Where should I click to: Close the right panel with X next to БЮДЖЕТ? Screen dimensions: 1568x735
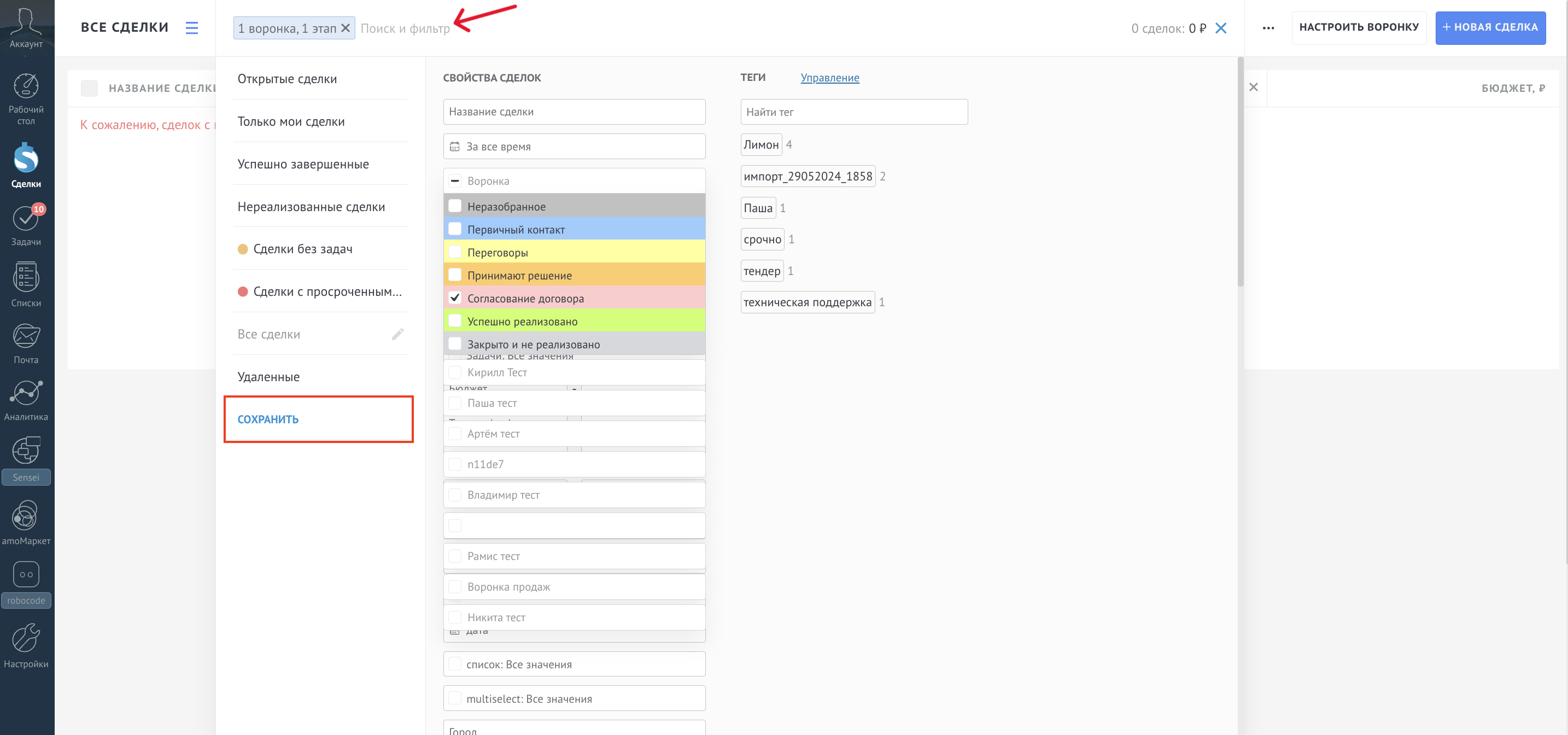(x=1253, y=87)
